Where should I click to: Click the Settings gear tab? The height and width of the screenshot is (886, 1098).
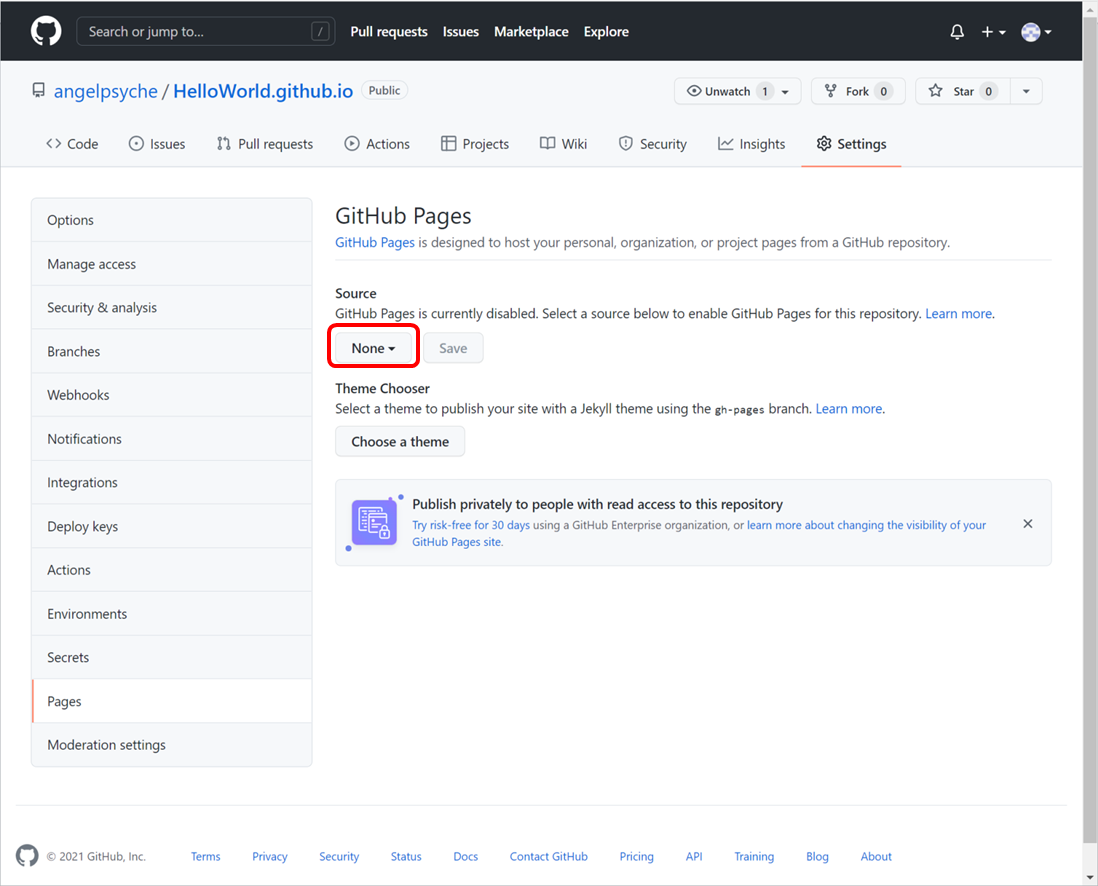852,144
